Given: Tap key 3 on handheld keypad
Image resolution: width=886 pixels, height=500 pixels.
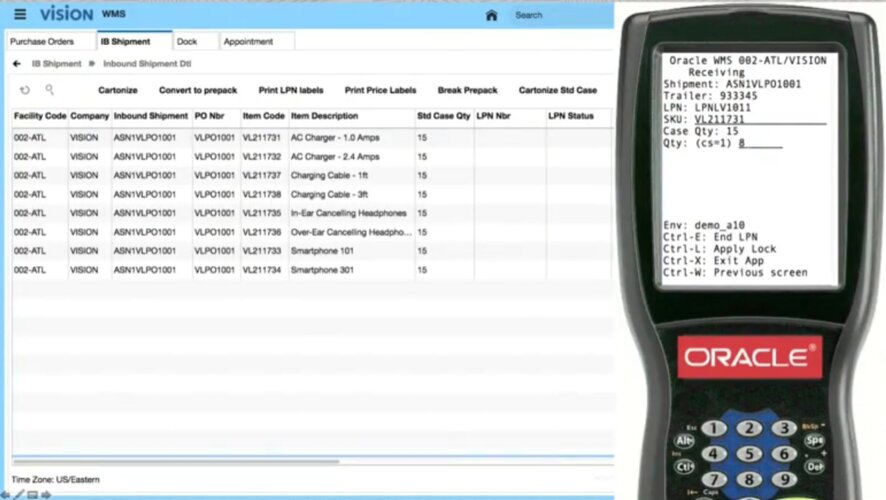Looking at the screenshot, I should [x=784, y=428].
